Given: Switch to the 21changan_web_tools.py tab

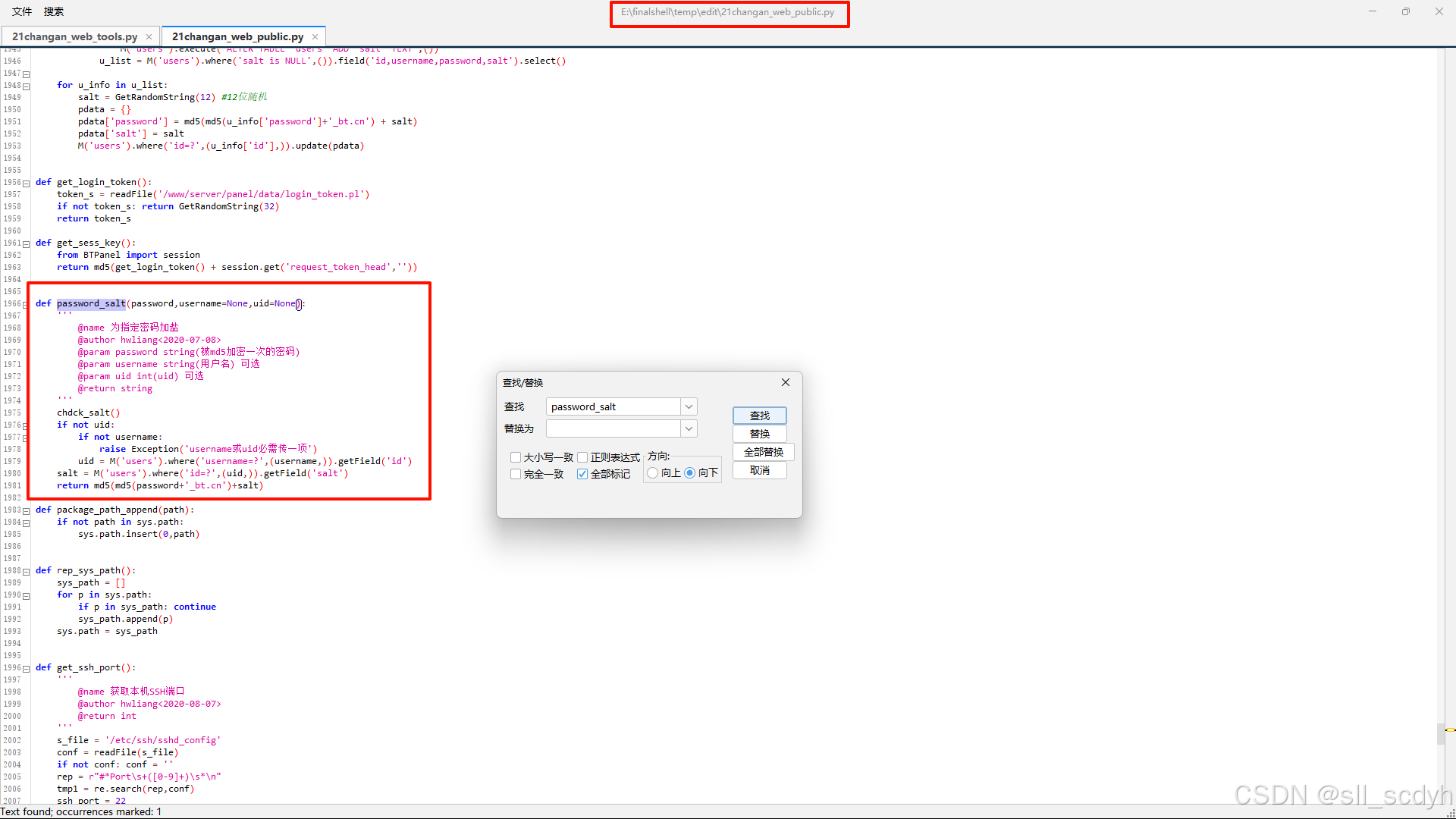Looking at the screenshot, I should 74,36.
